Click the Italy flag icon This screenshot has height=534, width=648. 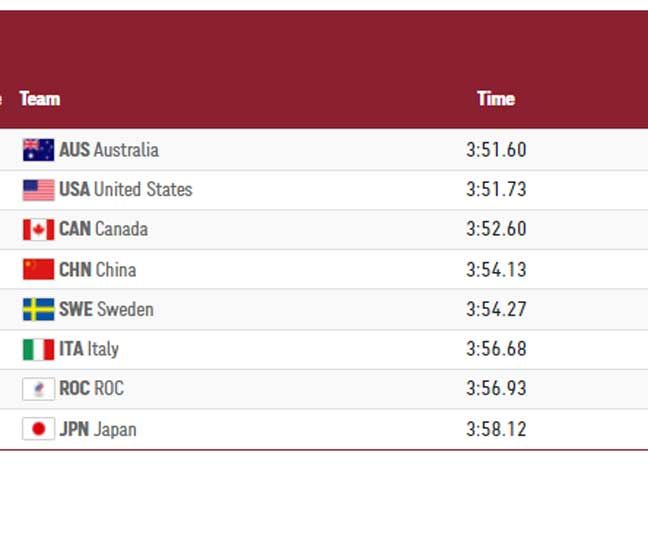tap(38, 349)
